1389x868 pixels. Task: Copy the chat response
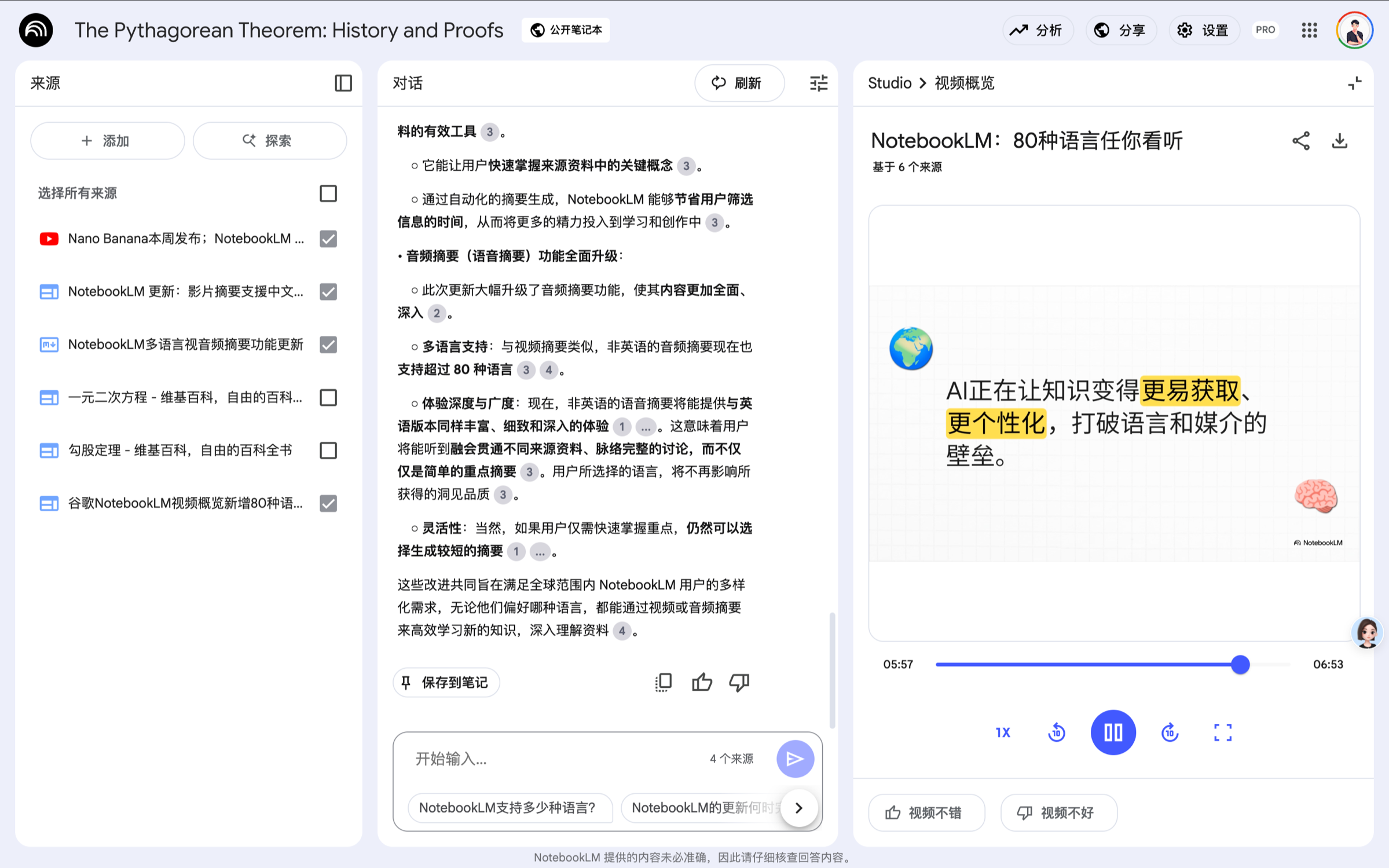663,682
